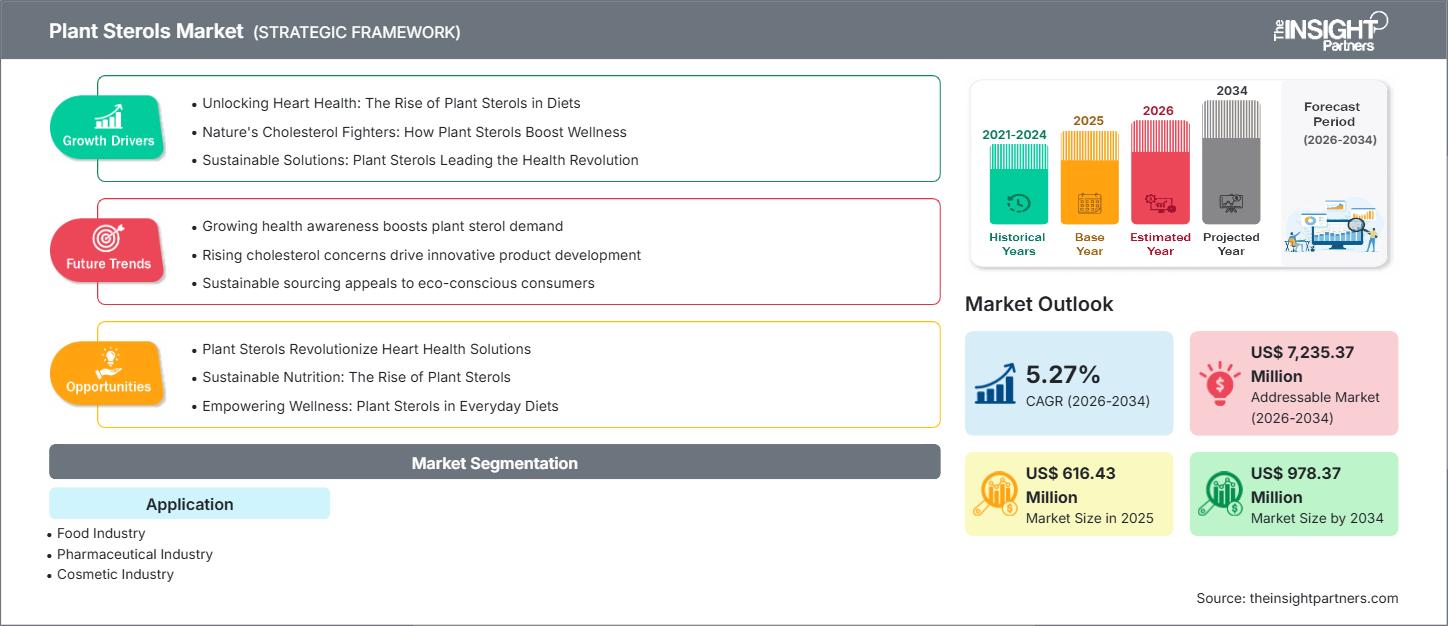Click 'Empowering Wellness' bullet text
The image size is (1448, 626).
pos(380,406)
